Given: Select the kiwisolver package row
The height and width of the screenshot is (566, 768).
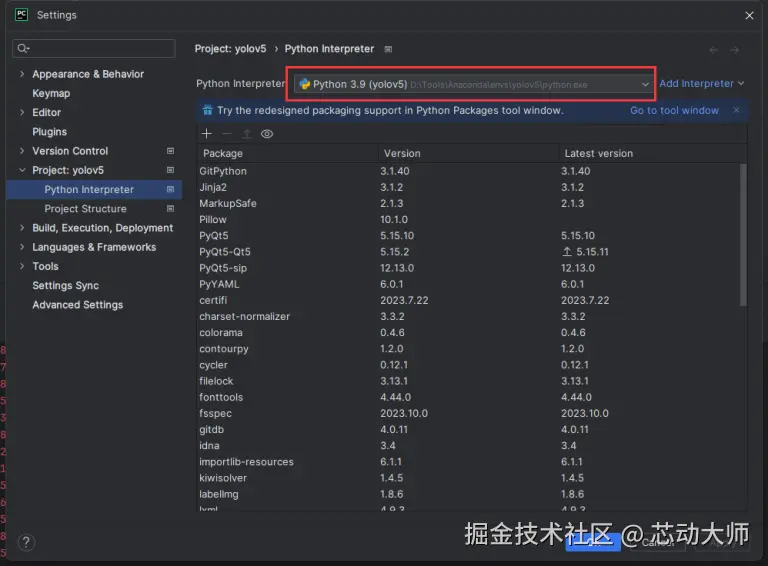Looking at the screenshot, I should pyautogui.click(x=469, y=478).
